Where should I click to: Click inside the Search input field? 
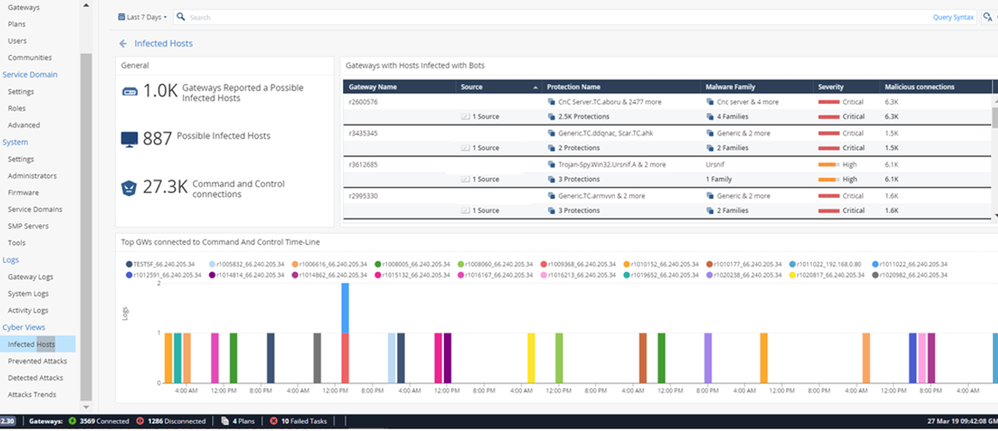tap(500, 17)
